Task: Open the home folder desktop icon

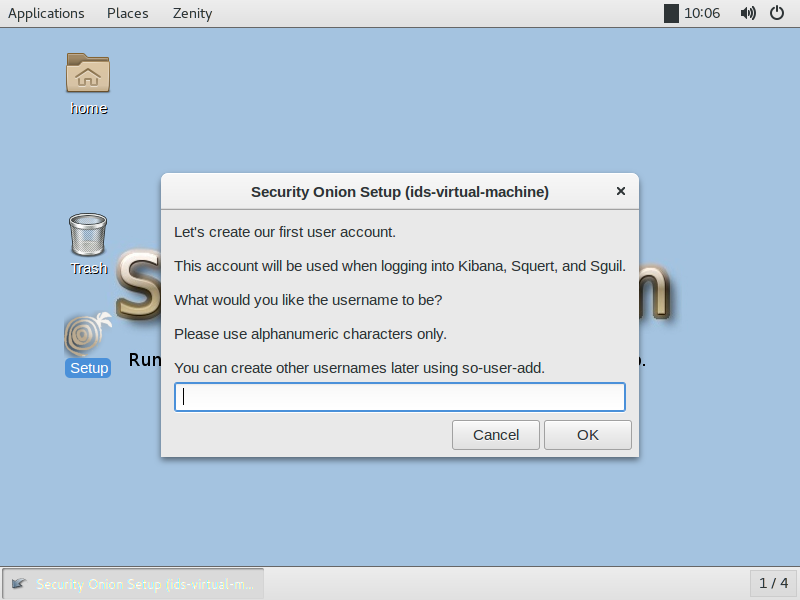Action: point(88,73)
